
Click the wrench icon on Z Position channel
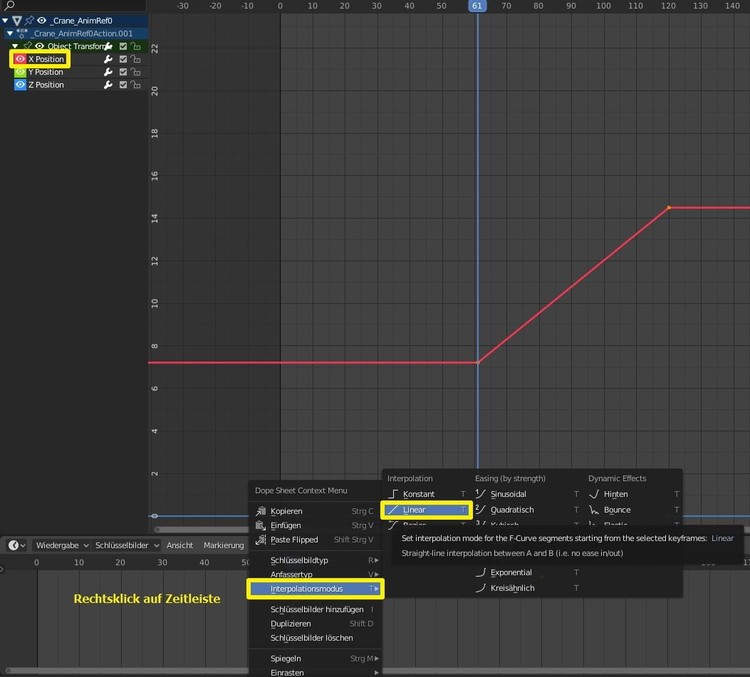(108, 85)
